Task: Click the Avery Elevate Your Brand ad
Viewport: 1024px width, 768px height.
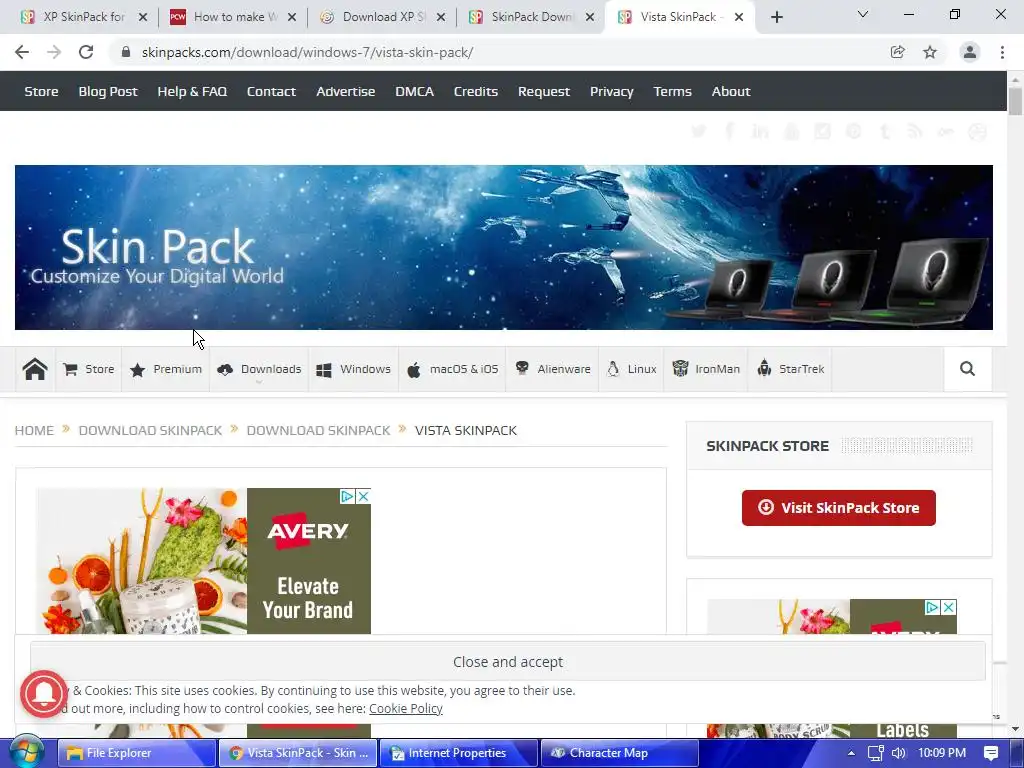Action: click(204, 561)
